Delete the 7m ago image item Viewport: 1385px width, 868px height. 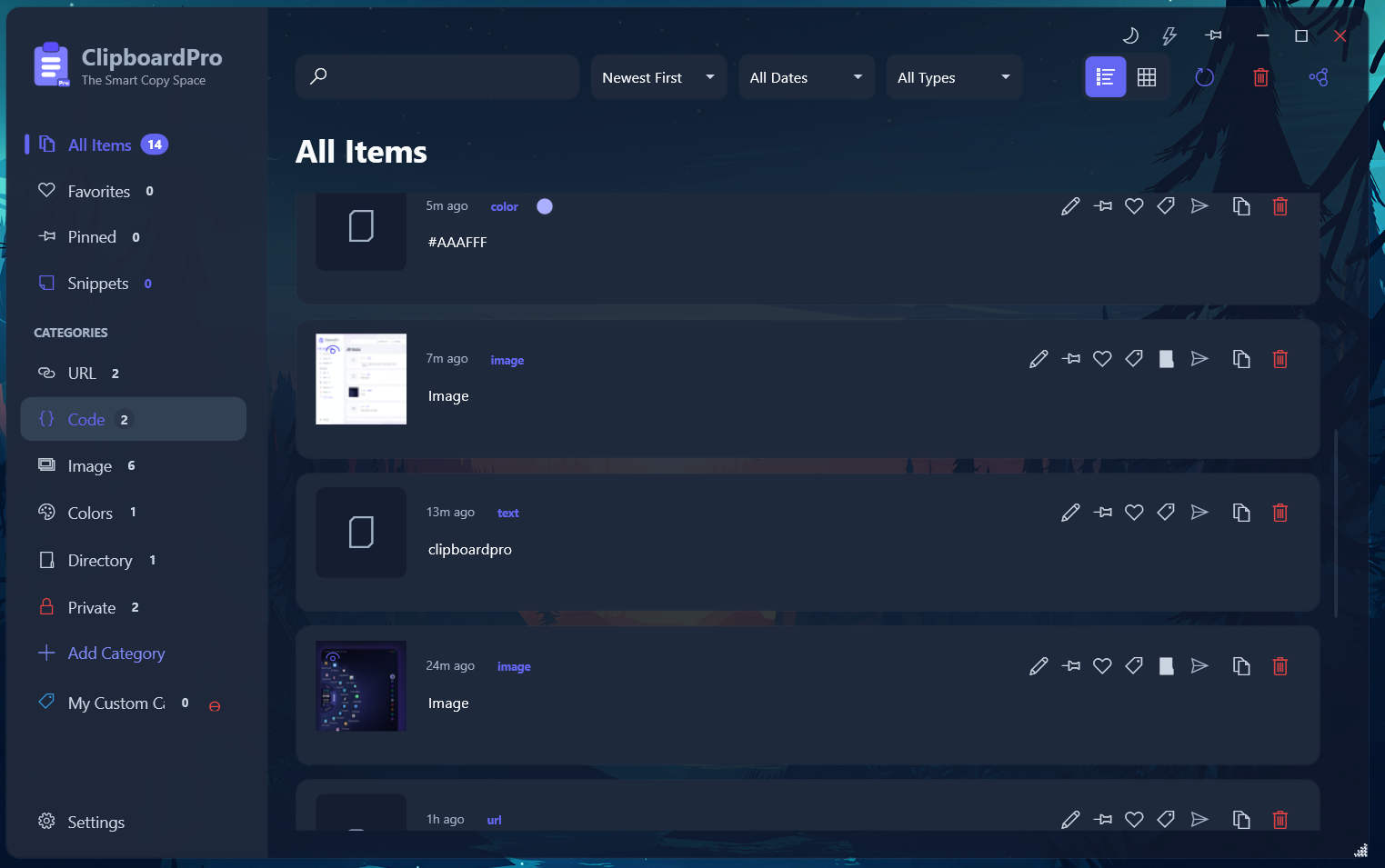1280,359
